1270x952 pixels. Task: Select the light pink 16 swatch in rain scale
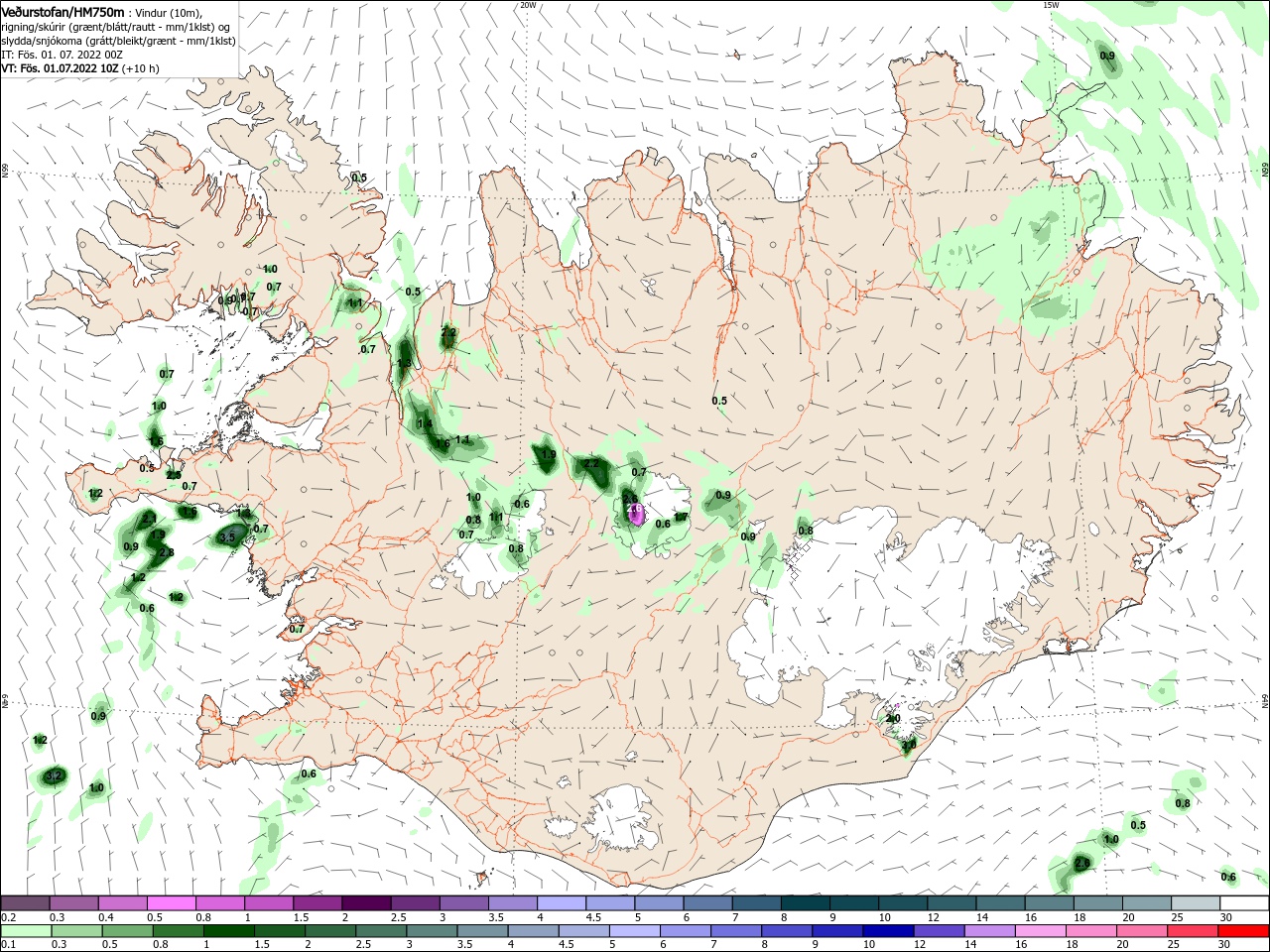pos(1040,931)
